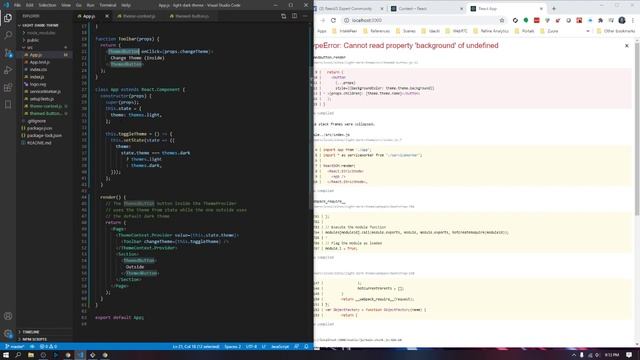Open Windows taskbar search

click(18, 355)
